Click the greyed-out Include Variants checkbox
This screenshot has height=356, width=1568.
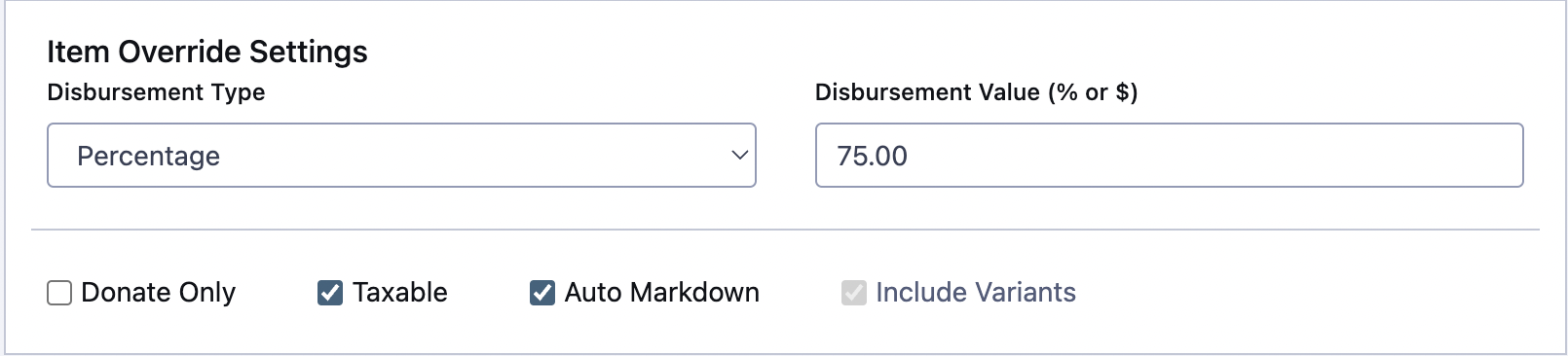tap(854, 293)
